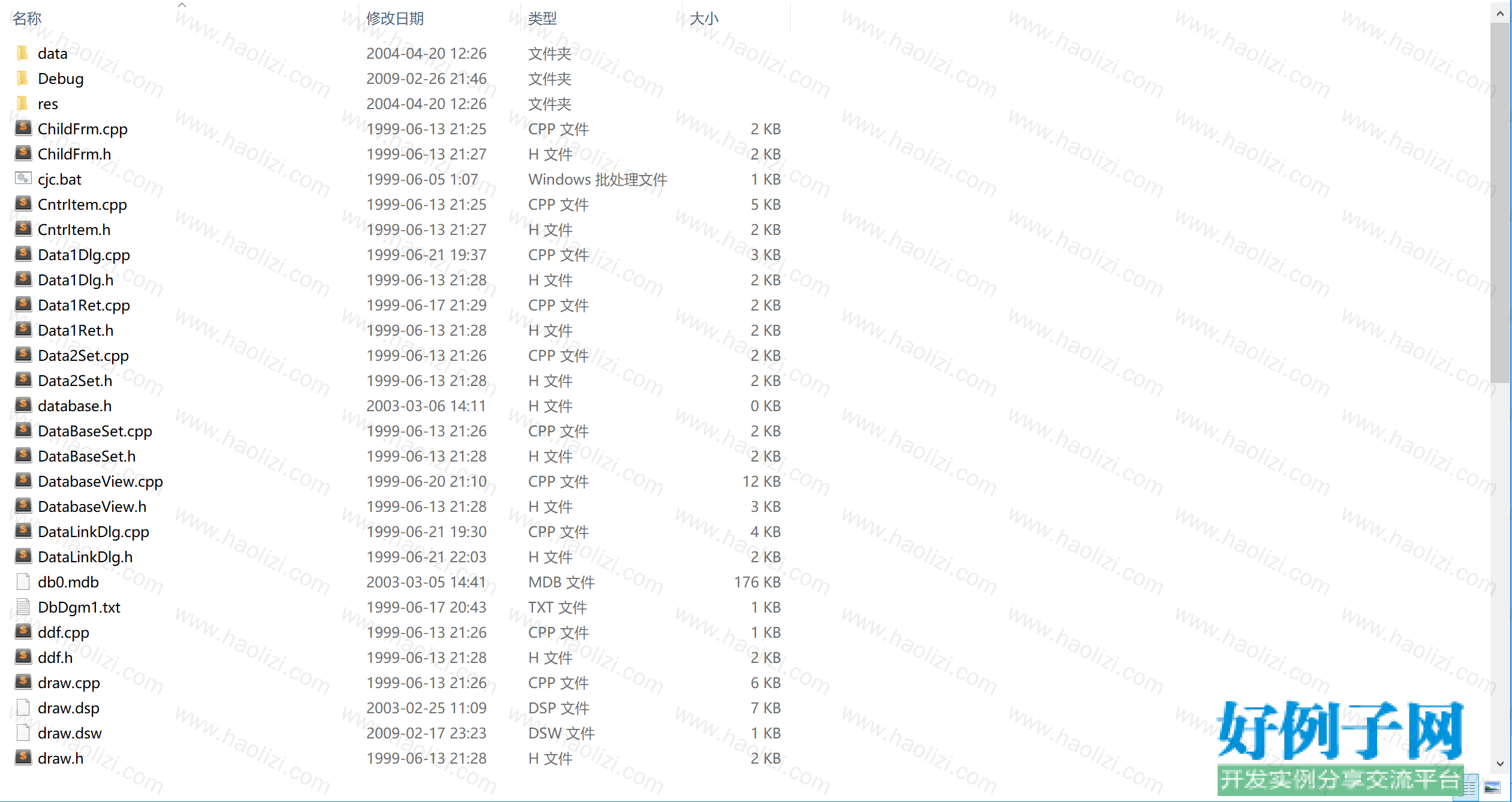Select the cjc.bat batch file icon
The width and height of the screenshot is (1512, 802).
[x=23, y=179]
